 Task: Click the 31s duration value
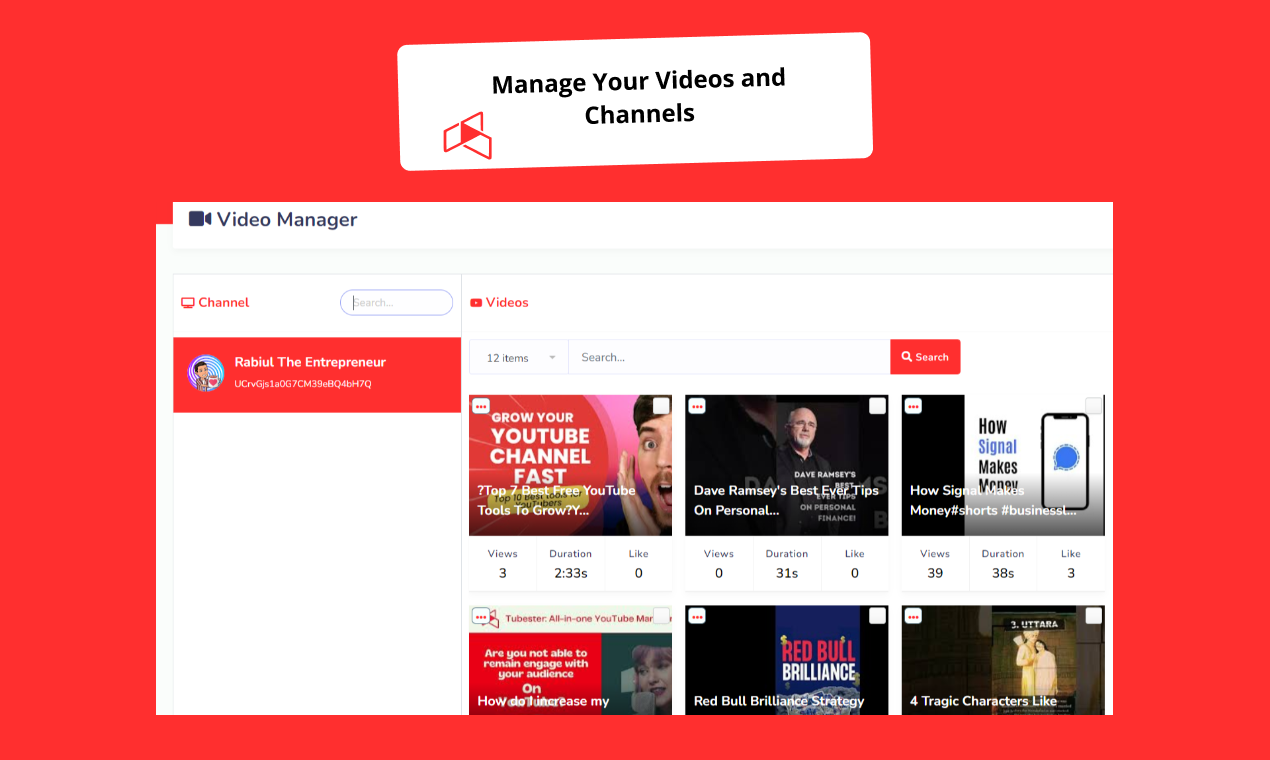pyautogui.click(x=787, y=573)
